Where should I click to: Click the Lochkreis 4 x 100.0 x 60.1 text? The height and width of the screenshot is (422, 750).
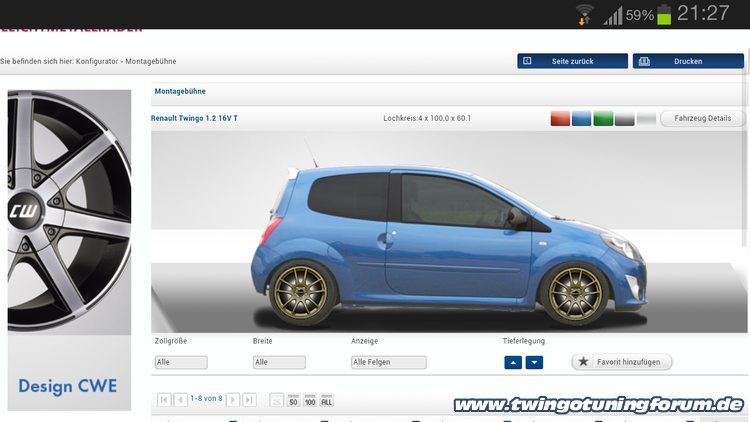point(427,118)
